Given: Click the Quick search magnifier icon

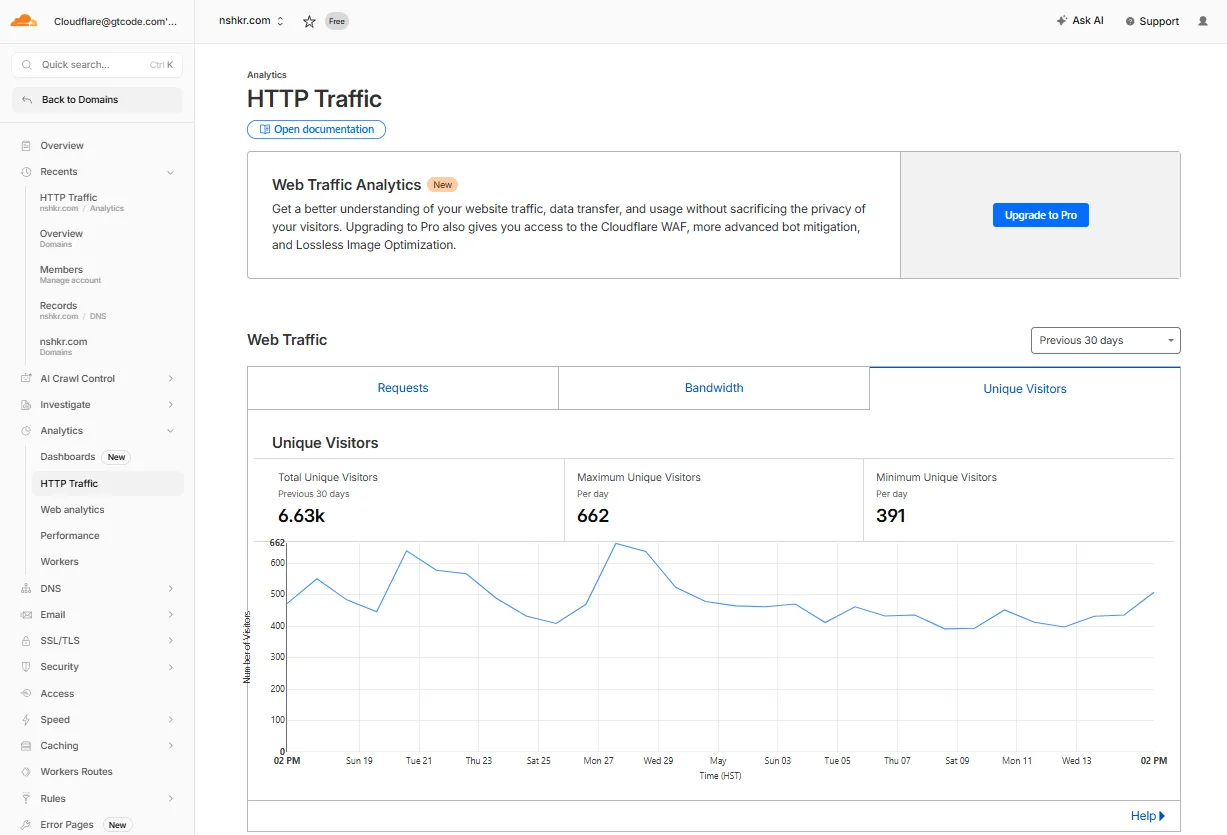Looking at the screenshot, I should tap(28, 65).
